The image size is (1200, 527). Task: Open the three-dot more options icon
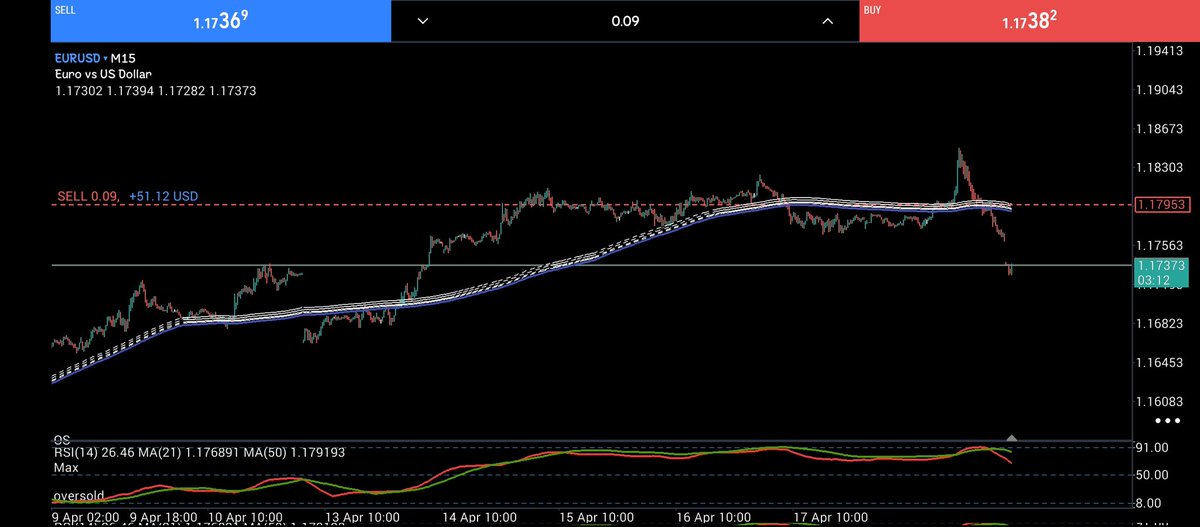[x=1165, y=423]
